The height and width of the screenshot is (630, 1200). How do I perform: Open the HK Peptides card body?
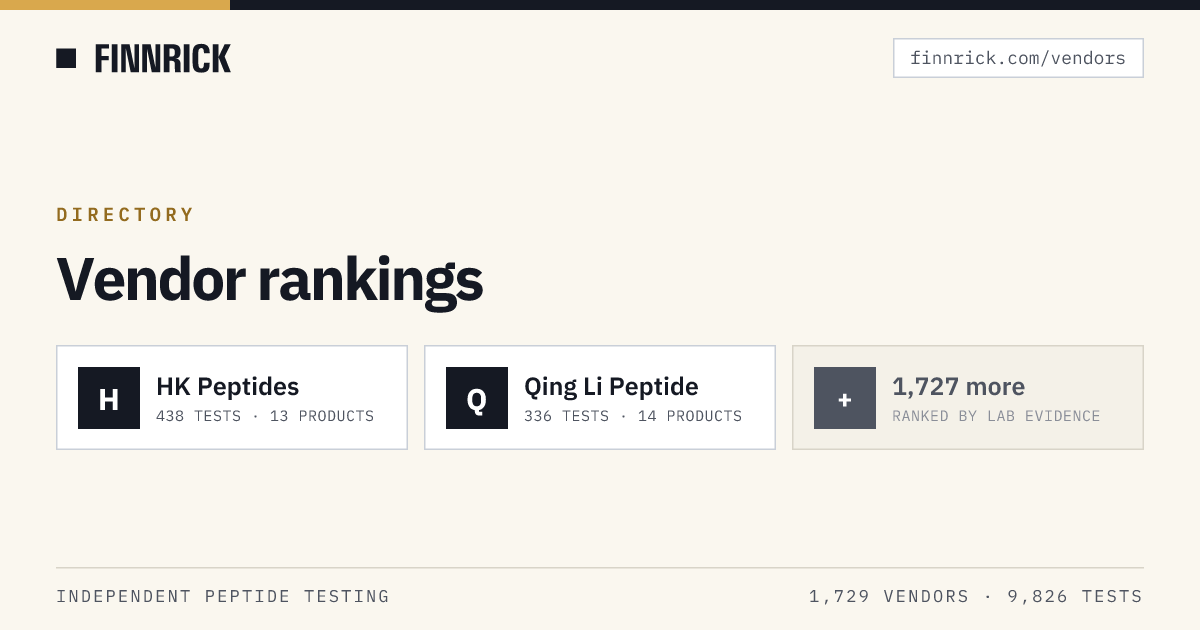click(232, 398)
